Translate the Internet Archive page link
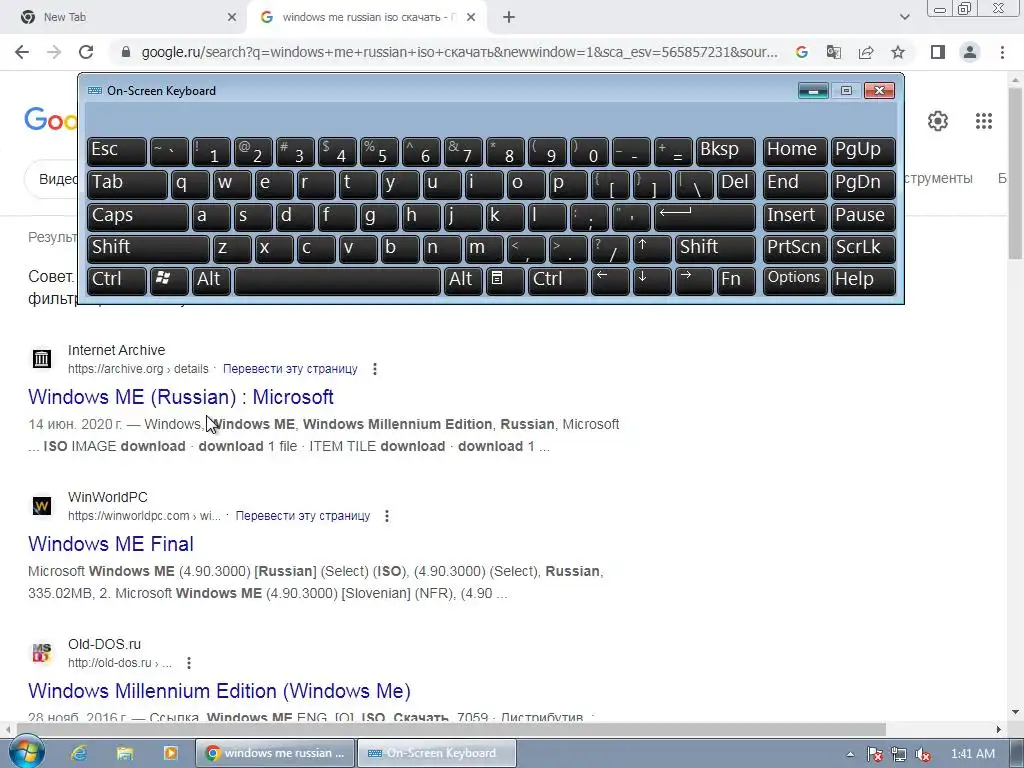Image resolution: width=1024 pixels, height=768 pixels. [290, 369]
